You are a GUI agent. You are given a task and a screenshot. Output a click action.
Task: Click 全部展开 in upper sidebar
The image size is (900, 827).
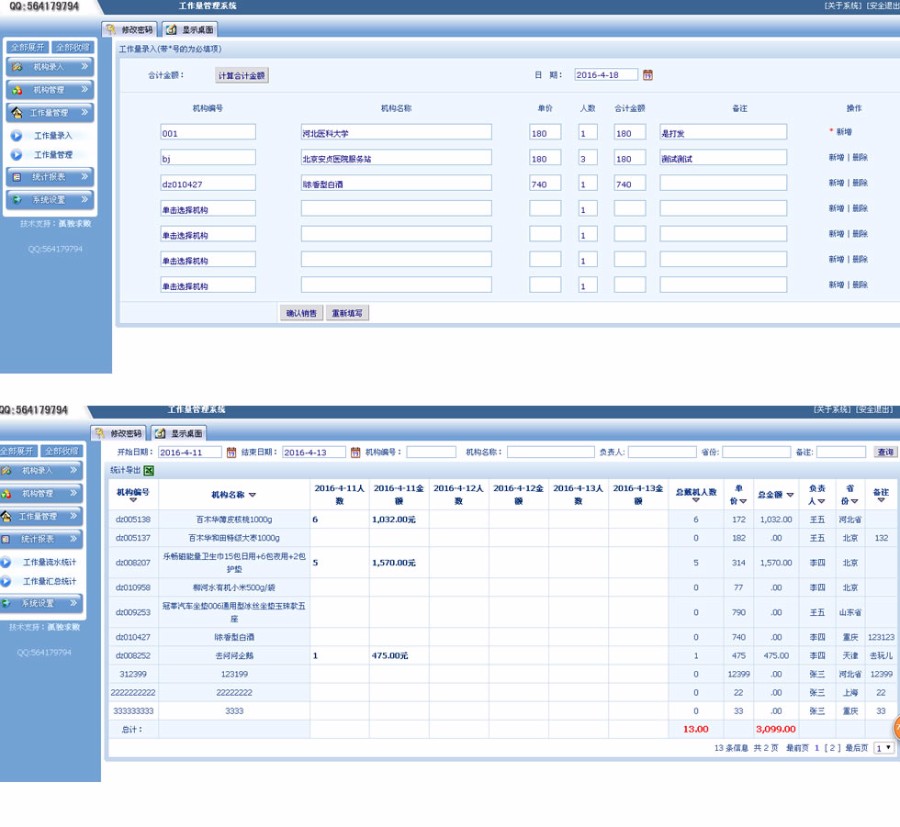(27, 47)
